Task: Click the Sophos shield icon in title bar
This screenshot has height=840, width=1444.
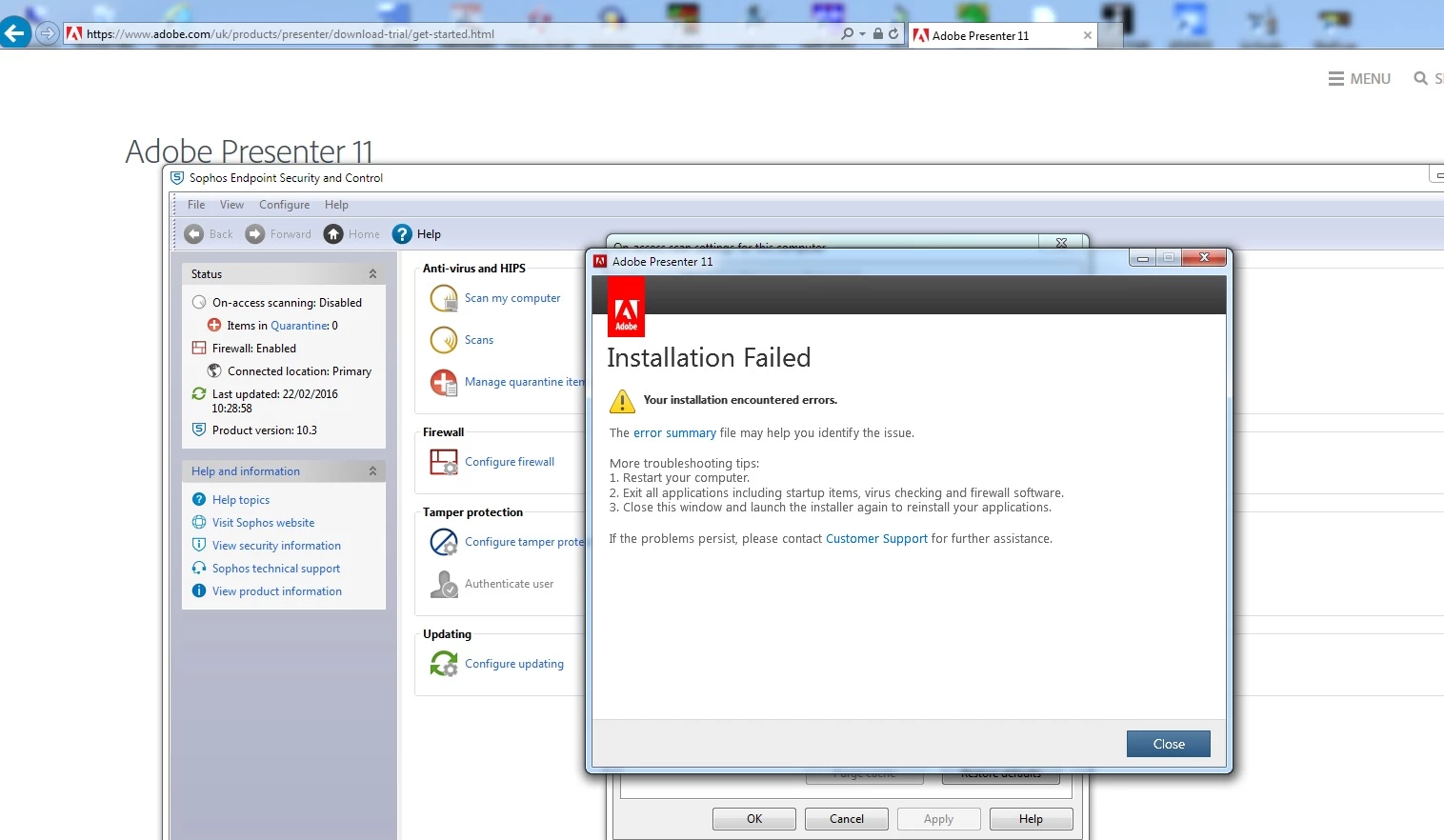Action: pos(177,178)
